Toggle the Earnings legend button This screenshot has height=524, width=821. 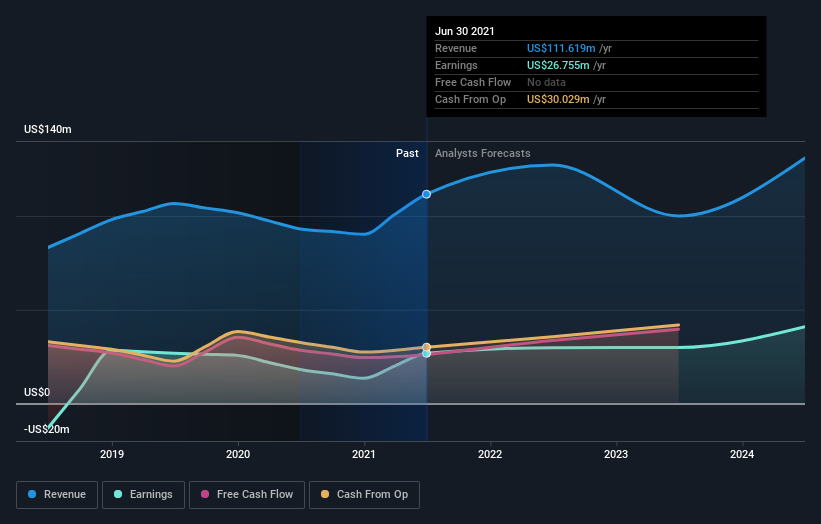pyautogui.click(x=143, y=495)
